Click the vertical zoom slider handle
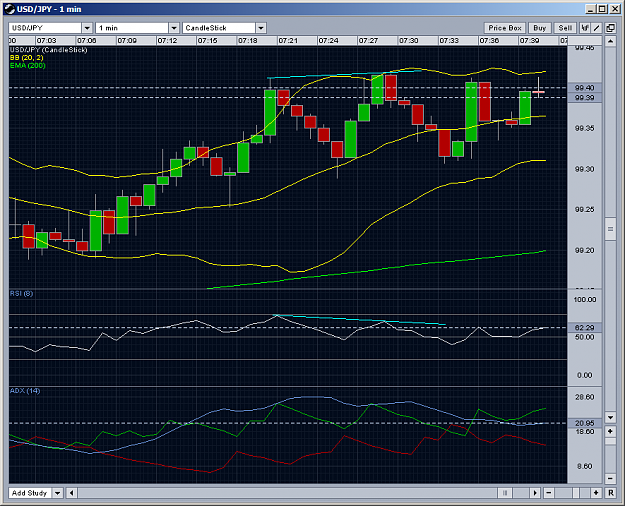This screenshot has width=625, height=506. [x=610, y=441]
